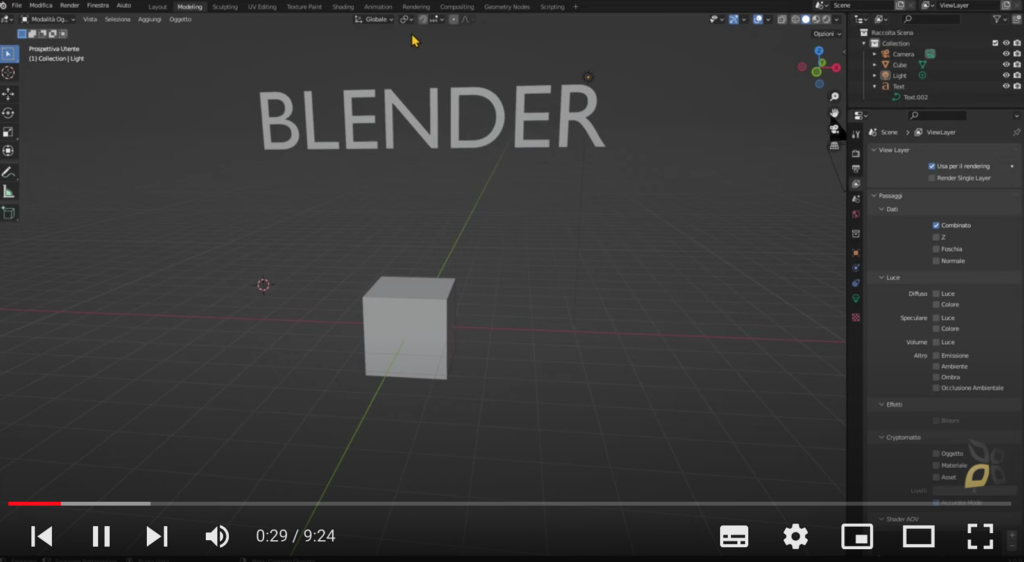Toggle camera view icon in viewport
The height and width of the screenshot is (562, 1024).
(x=834, y=130)
